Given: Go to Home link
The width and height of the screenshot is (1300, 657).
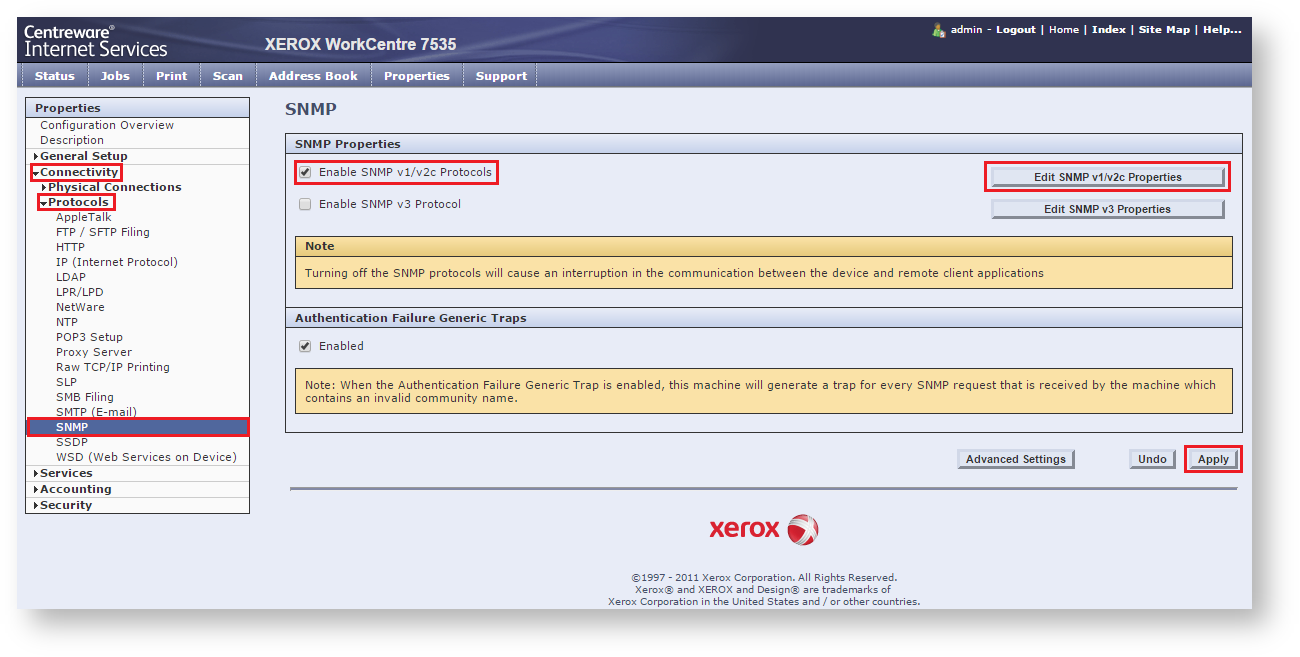Looking at the screenshot, I should coord(1063,30).
